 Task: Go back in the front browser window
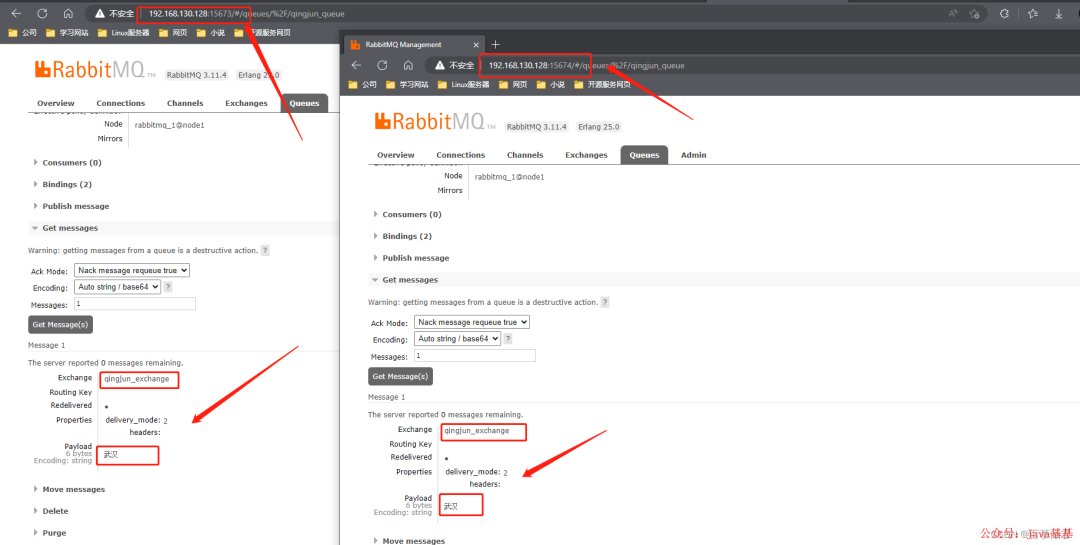356,65
